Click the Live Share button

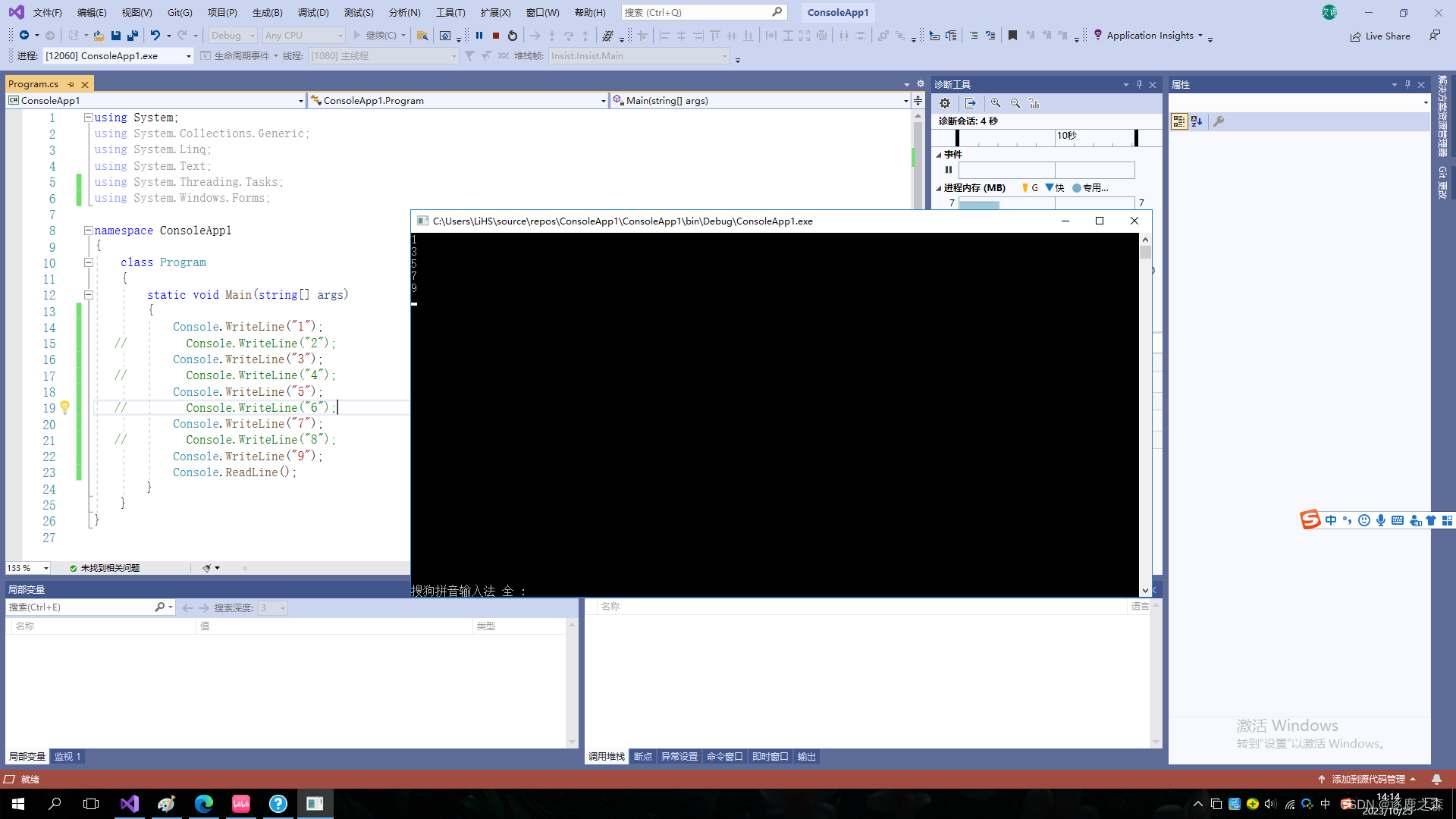point(1380,36)
